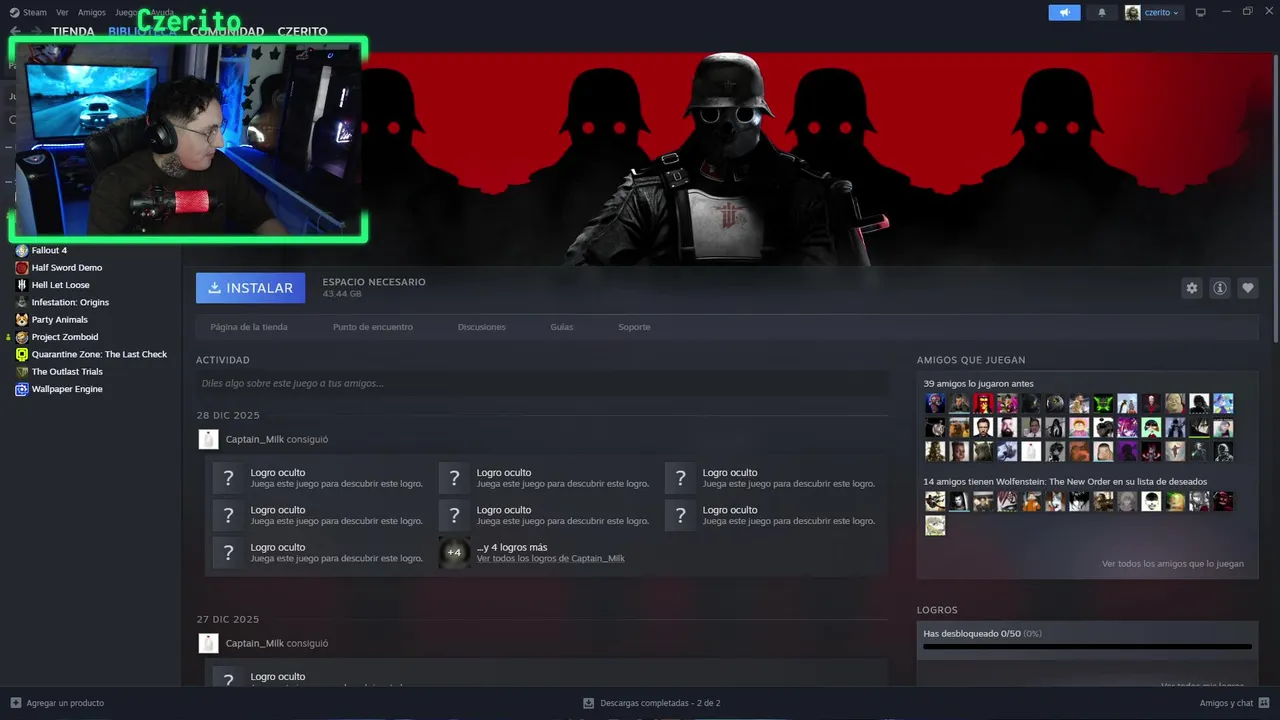Image resolution: width=1280 pixels, height=720 pixels.
Task: Click Captain_Milk name under 28 DIC 2025
Action: pyautogui.click(x=255, y=439)
